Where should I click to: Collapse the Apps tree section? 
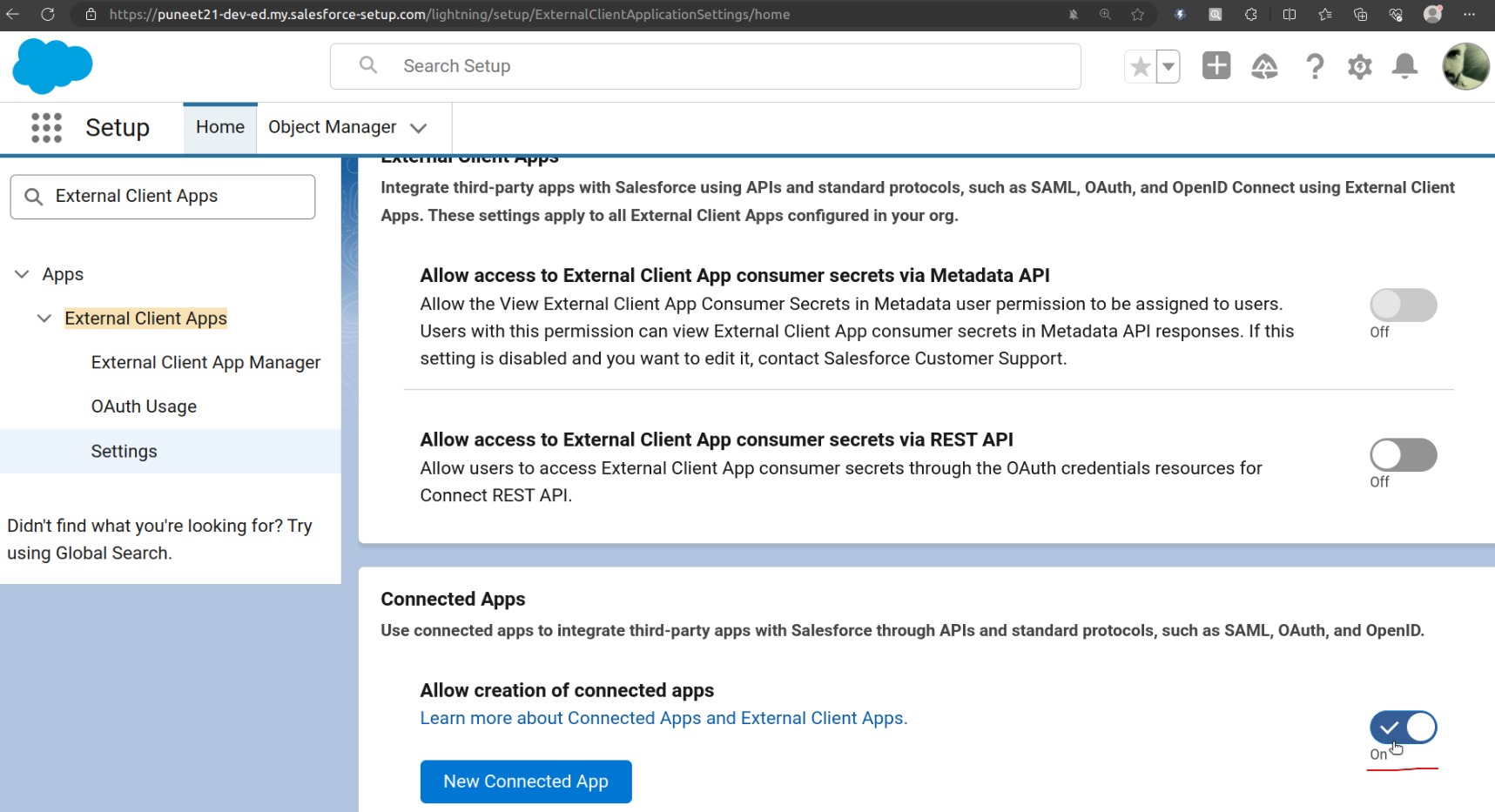coord(22,274)
